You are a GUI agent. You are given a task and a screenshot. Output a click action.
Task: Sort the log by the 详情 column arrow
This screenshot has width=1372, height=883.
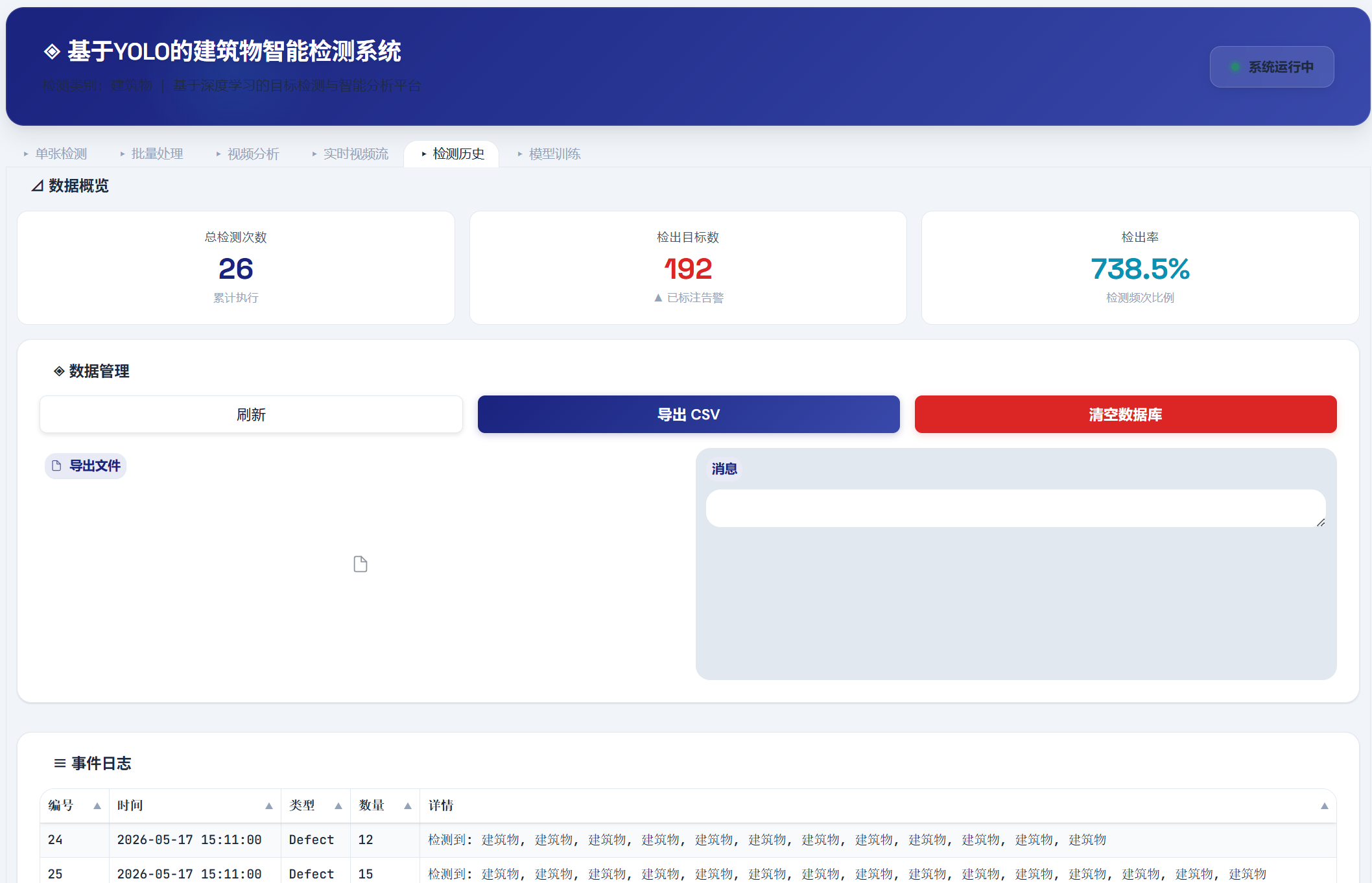click(x=1325, y=806)
